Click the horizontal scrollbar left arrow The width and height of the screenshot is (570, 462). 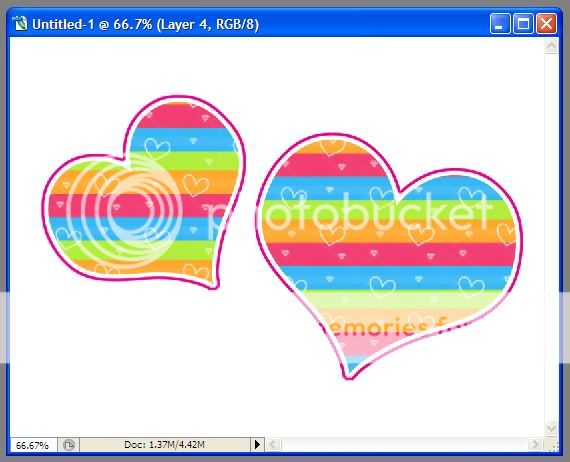click(274, 444)
